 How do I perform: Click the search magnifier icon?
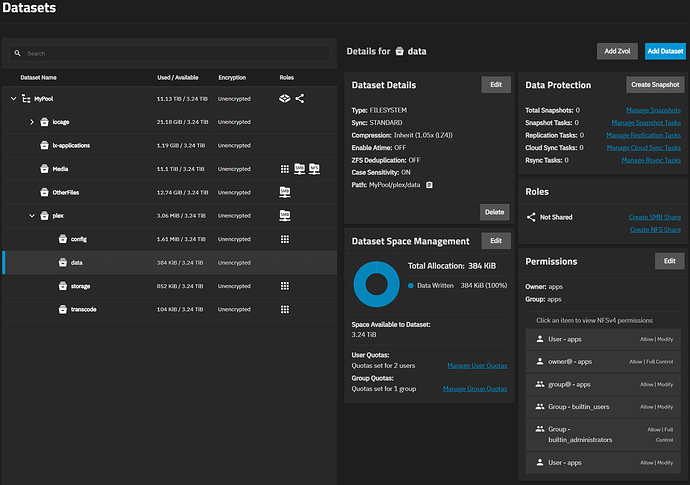(x=17, y=53)
